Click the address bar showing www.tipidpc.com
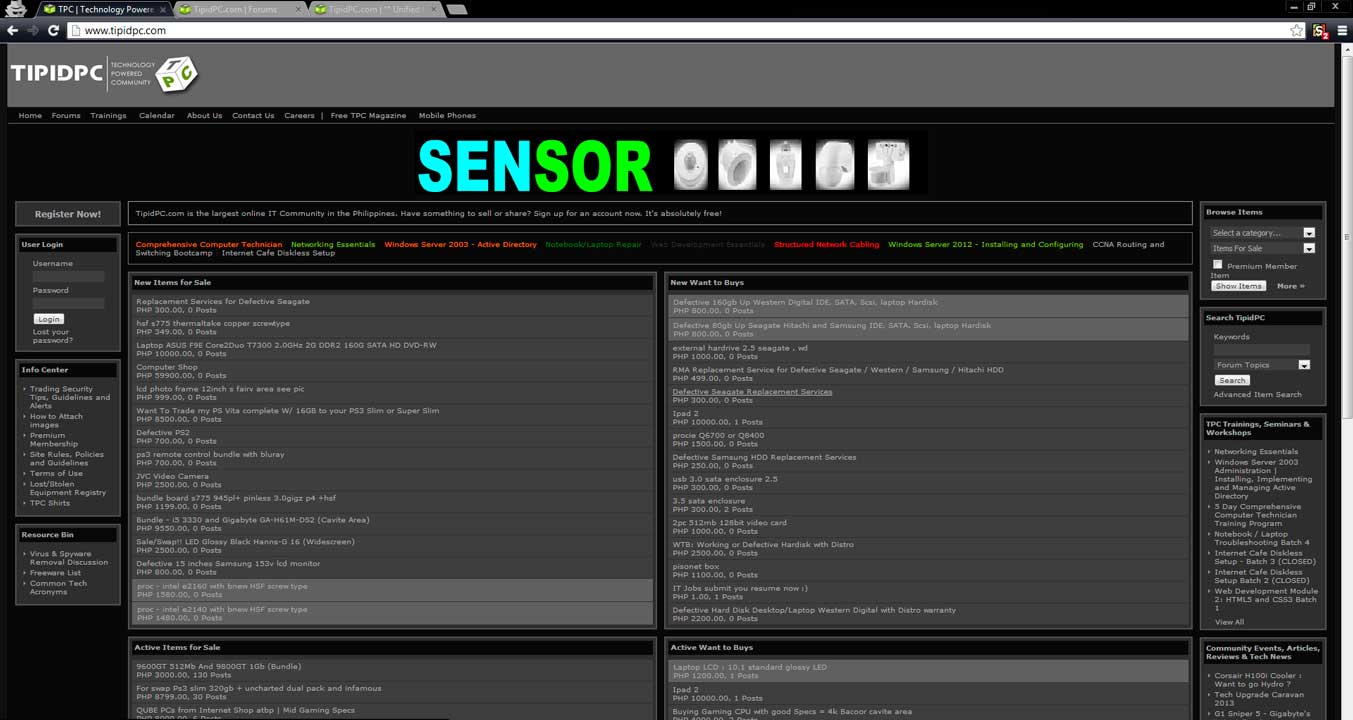Screen dimensions: 1353x720 click(680, 31)
